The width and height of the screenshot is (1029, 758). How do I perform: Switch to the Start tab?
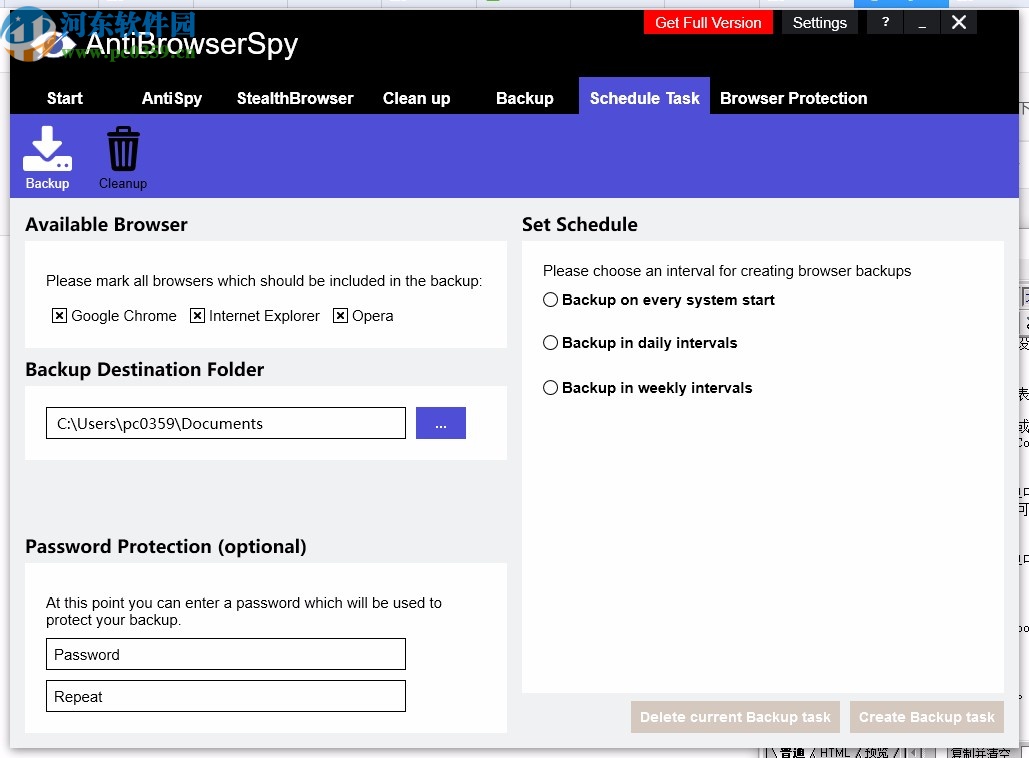coord(64,98)
